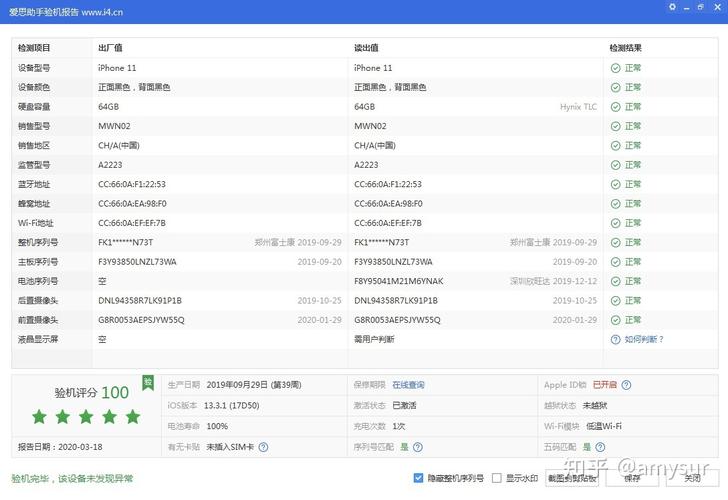This screenshot has height=500, width=728.
Task: Click green check icon in 设备型号 row
Action: tap(616, 68)
